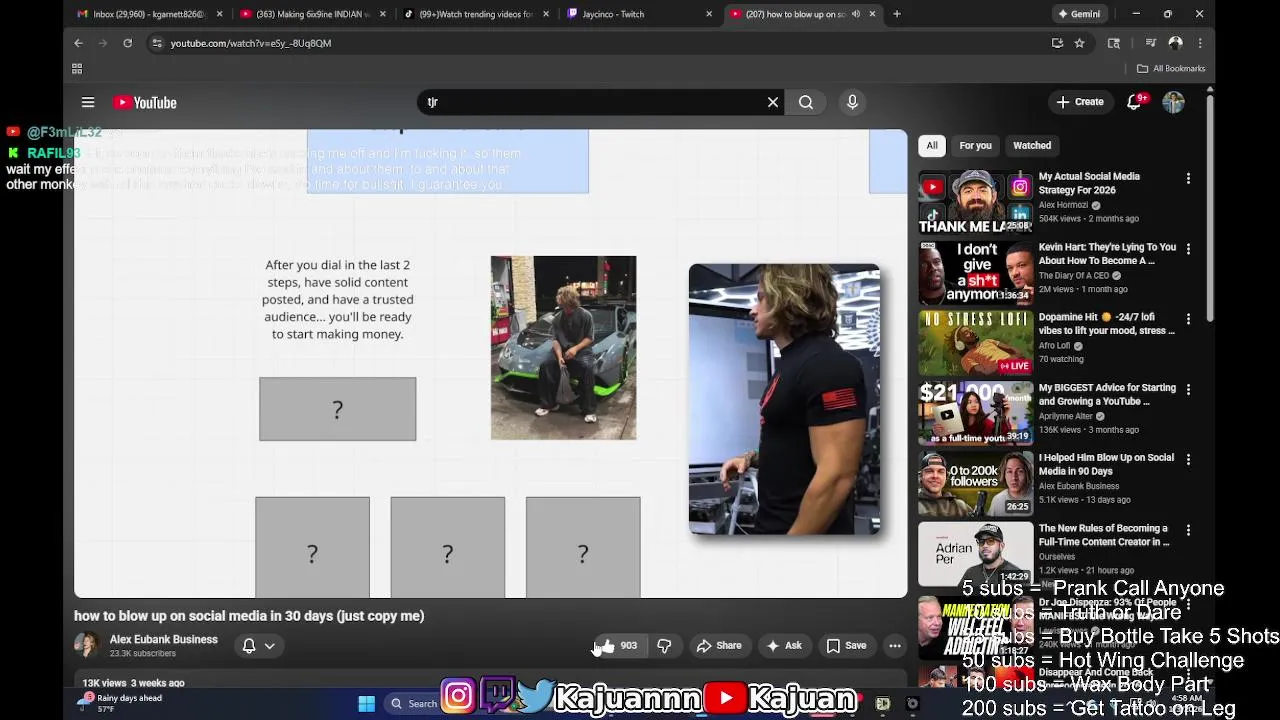Go back to the previous page

tap(78, 43)
